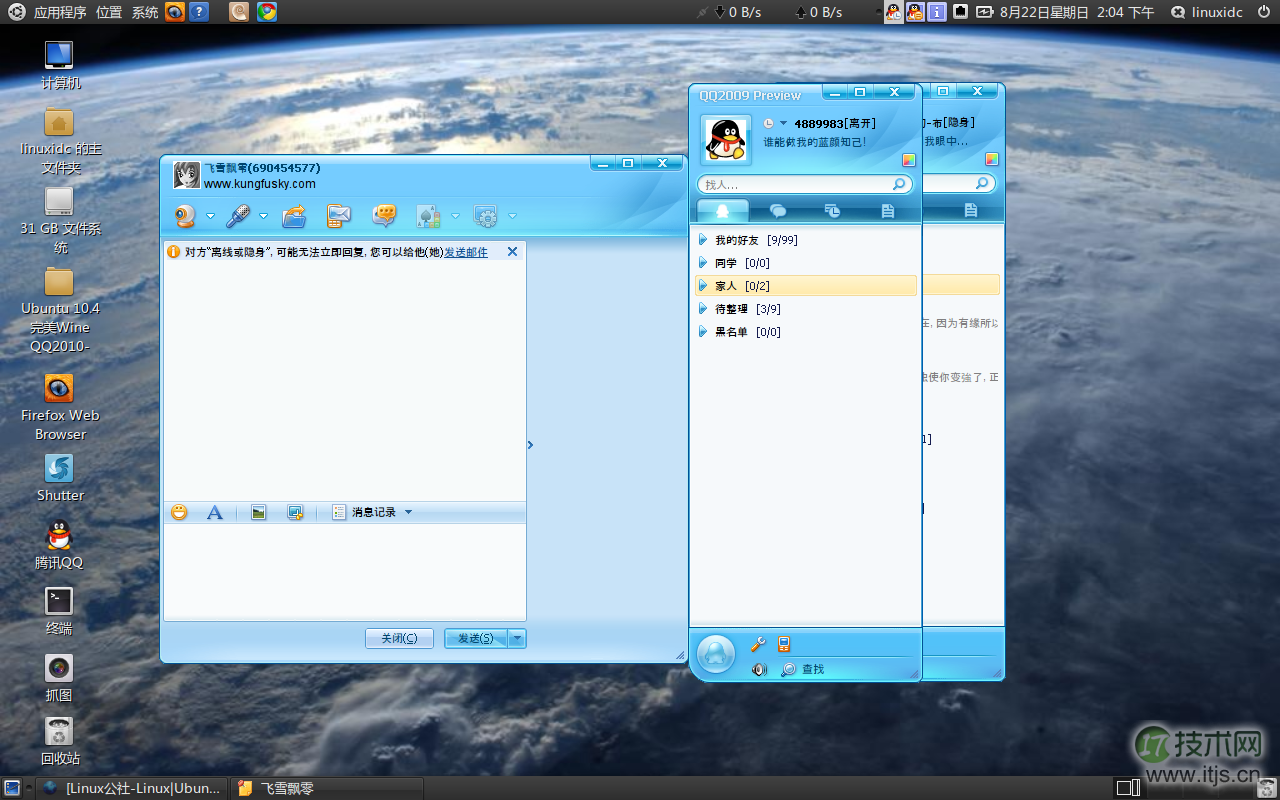The height and width of the screenshot is (800, 1280).
Task: Switch to the contacts tab
Action: coord(722,210)
